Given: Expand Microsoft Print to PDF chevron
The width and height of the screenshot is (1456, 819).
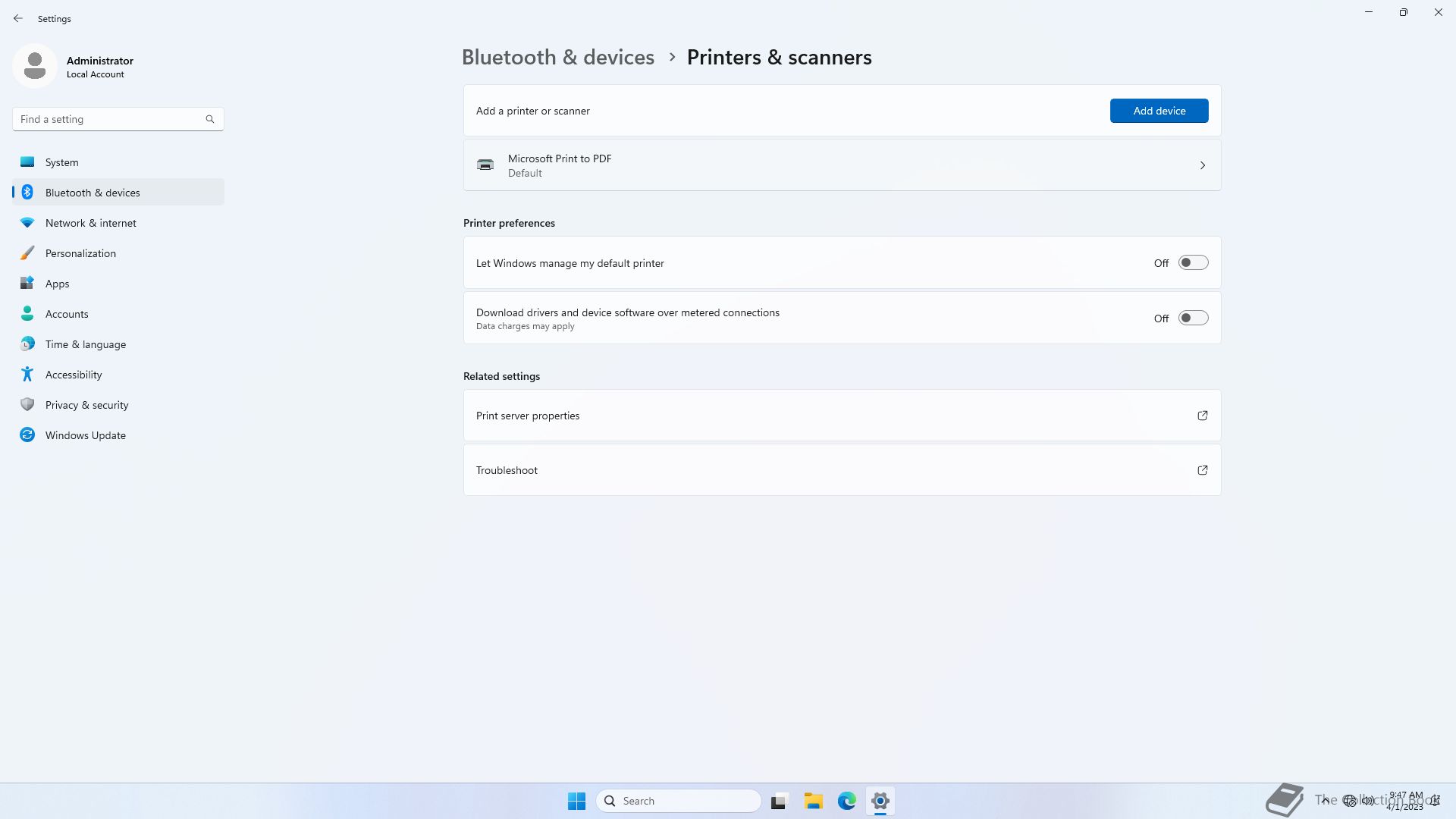Looking at the screenshot, I should pyautogui.click(x=1203, y=165).
